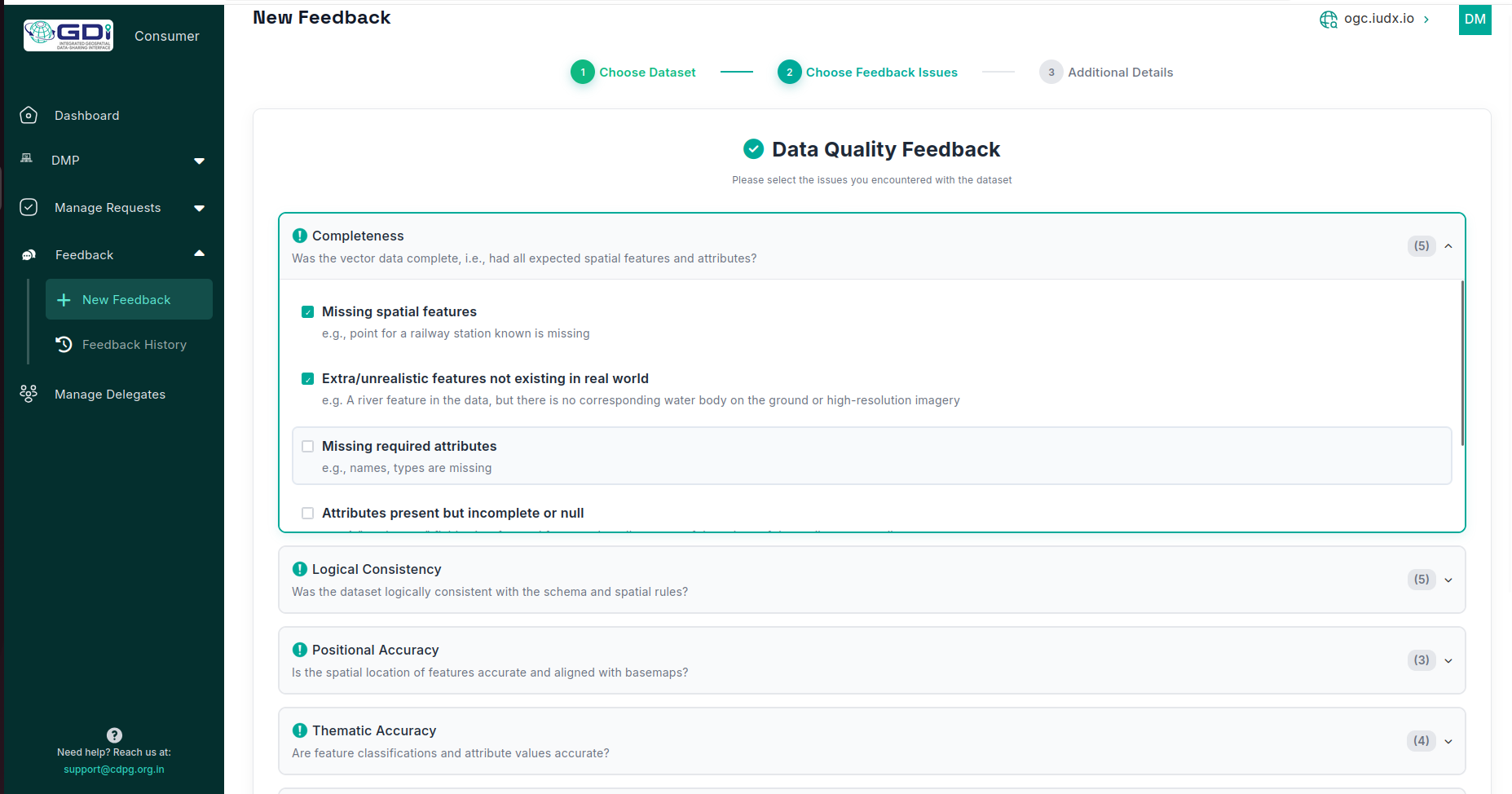Click the Completeness list scrollbar
This screenshot has height=794, width=1512.
tap(1462, 363)
